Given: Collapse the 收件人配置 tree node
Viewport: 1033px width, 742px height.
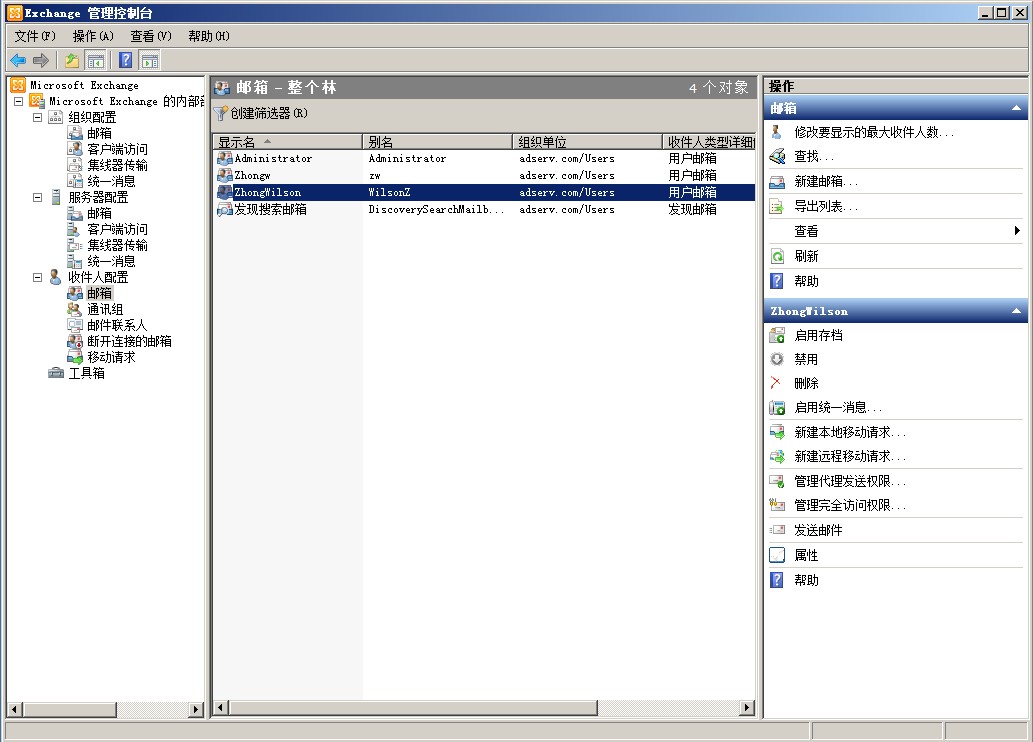Looking at the screenshot, I should tap(38, 277).
